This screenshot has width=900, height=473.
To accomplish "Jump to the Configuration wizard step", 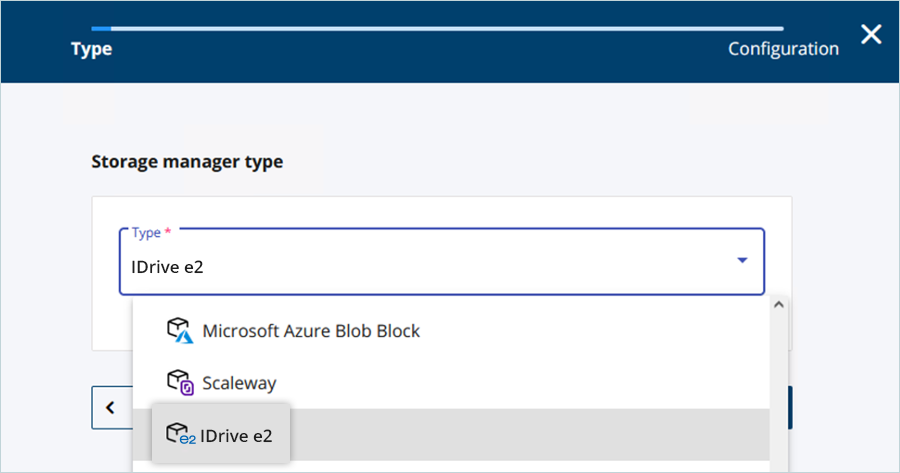I will [x=783, y=49].
